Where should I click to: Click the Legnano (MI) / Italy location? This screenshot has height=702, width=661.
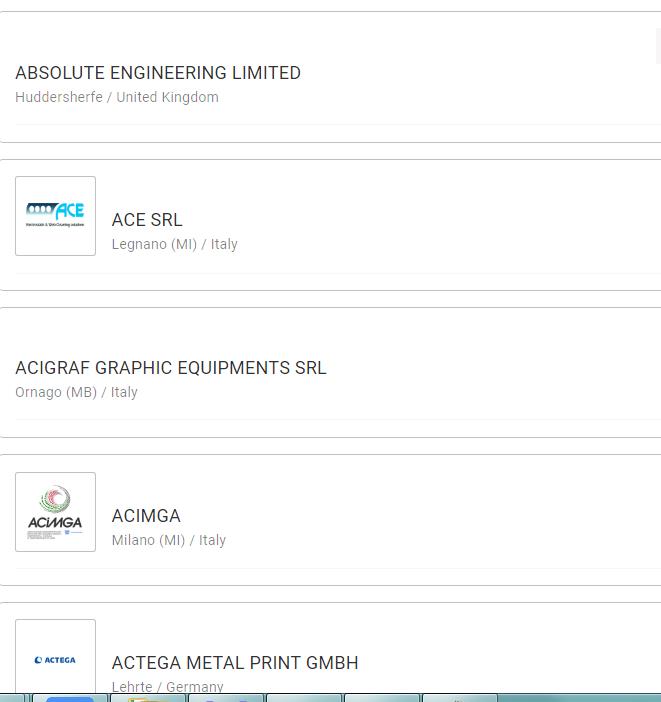[x=175, y=245]
